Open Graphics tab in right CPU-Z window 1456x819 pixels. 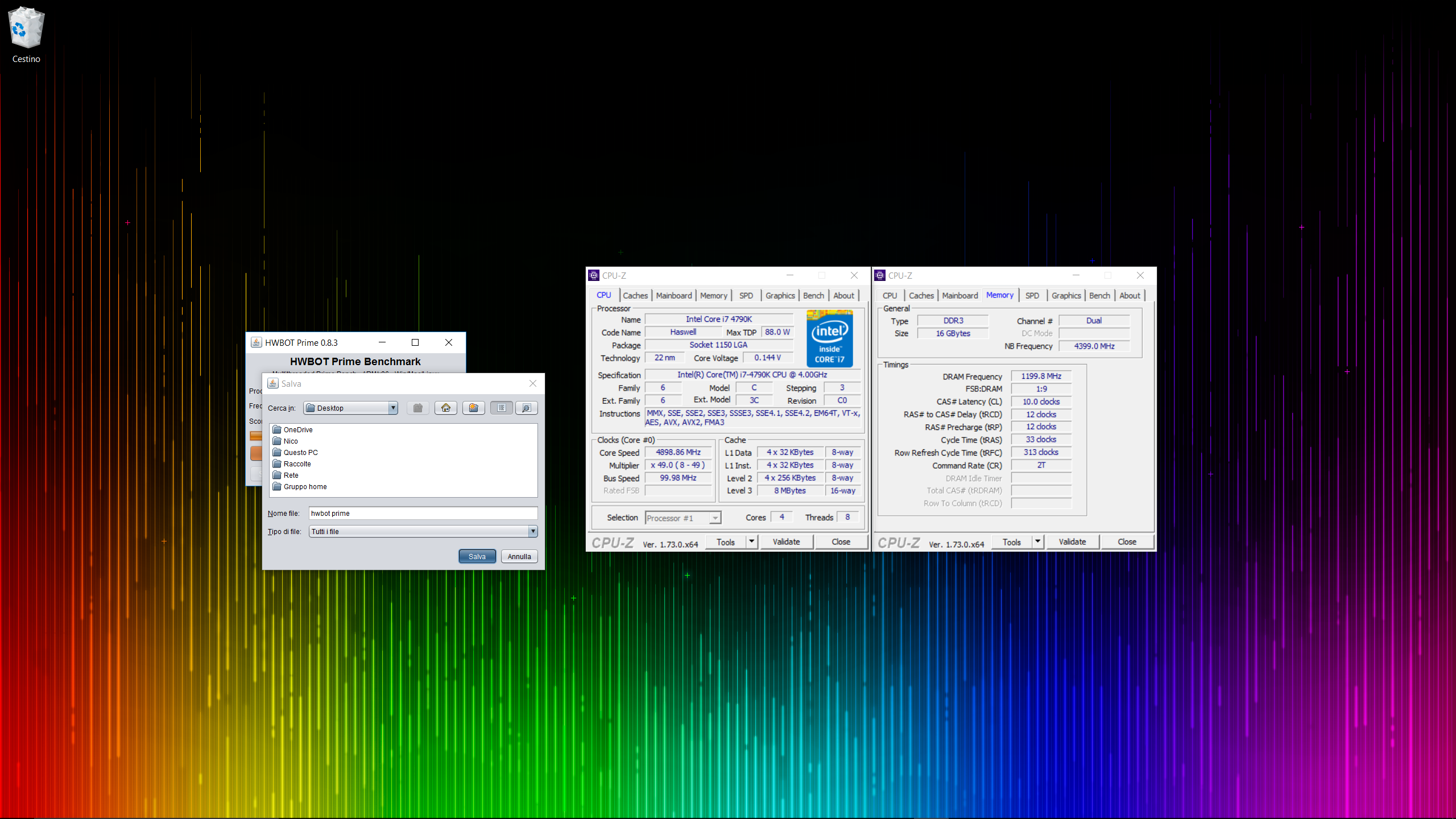click(1066, 296)
